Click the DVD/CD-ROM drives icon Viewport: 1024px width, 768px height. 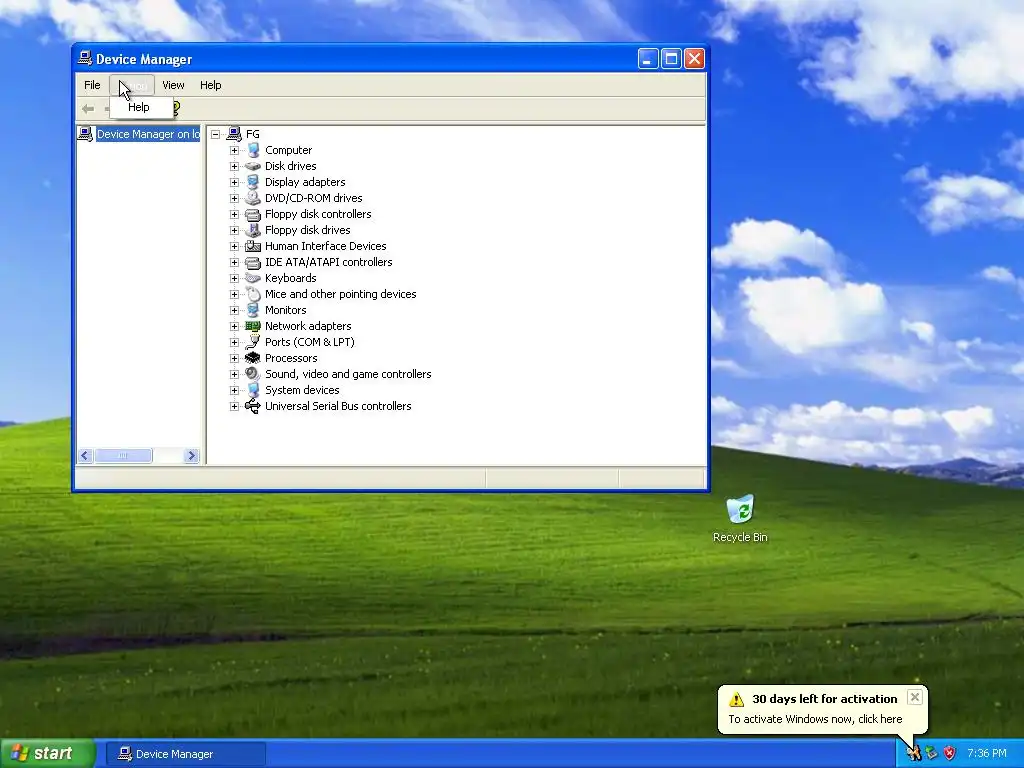pos(253,198)
